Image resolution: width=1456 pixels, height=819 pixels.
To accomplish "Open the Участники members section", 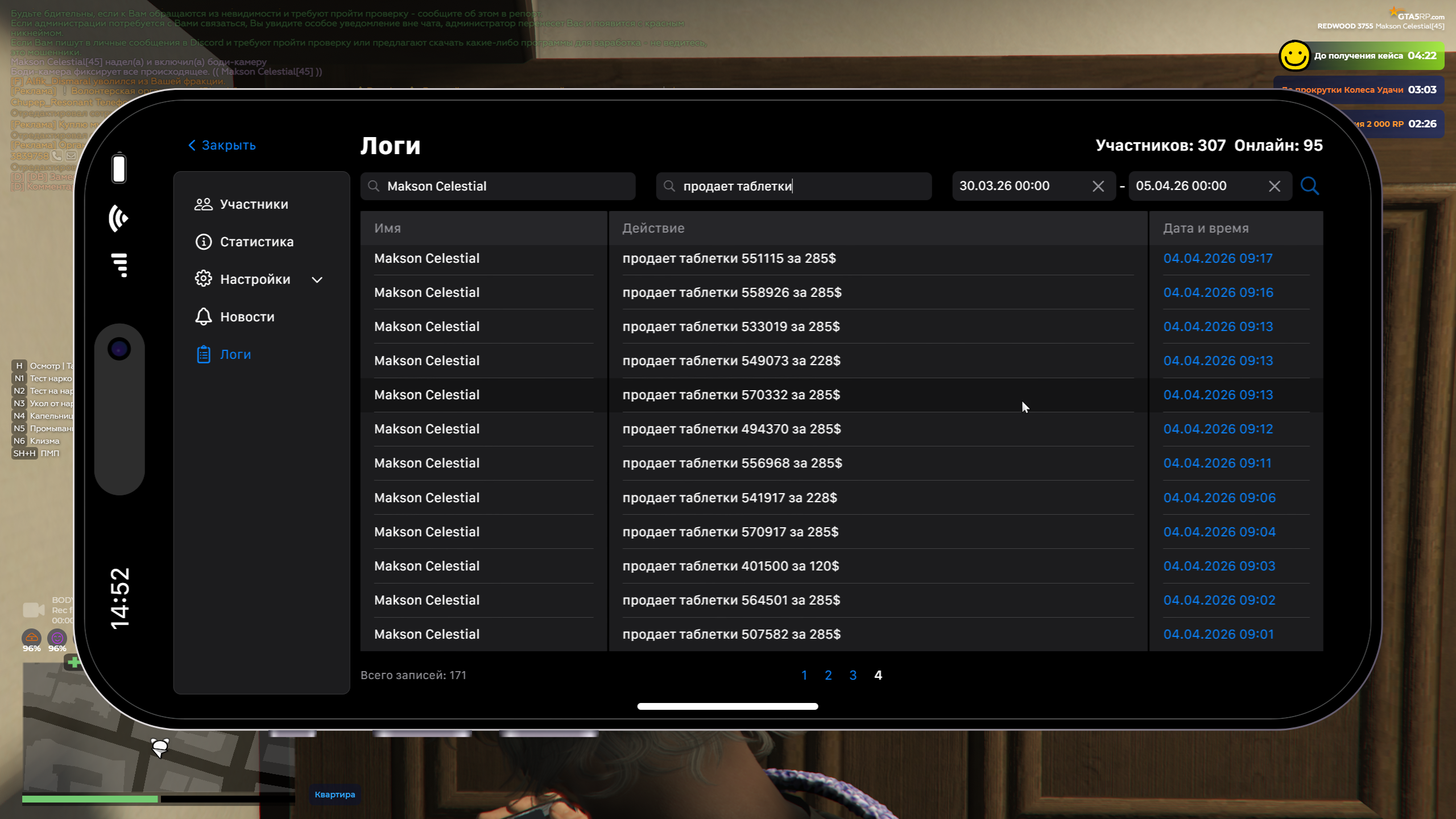I will 254,204.
